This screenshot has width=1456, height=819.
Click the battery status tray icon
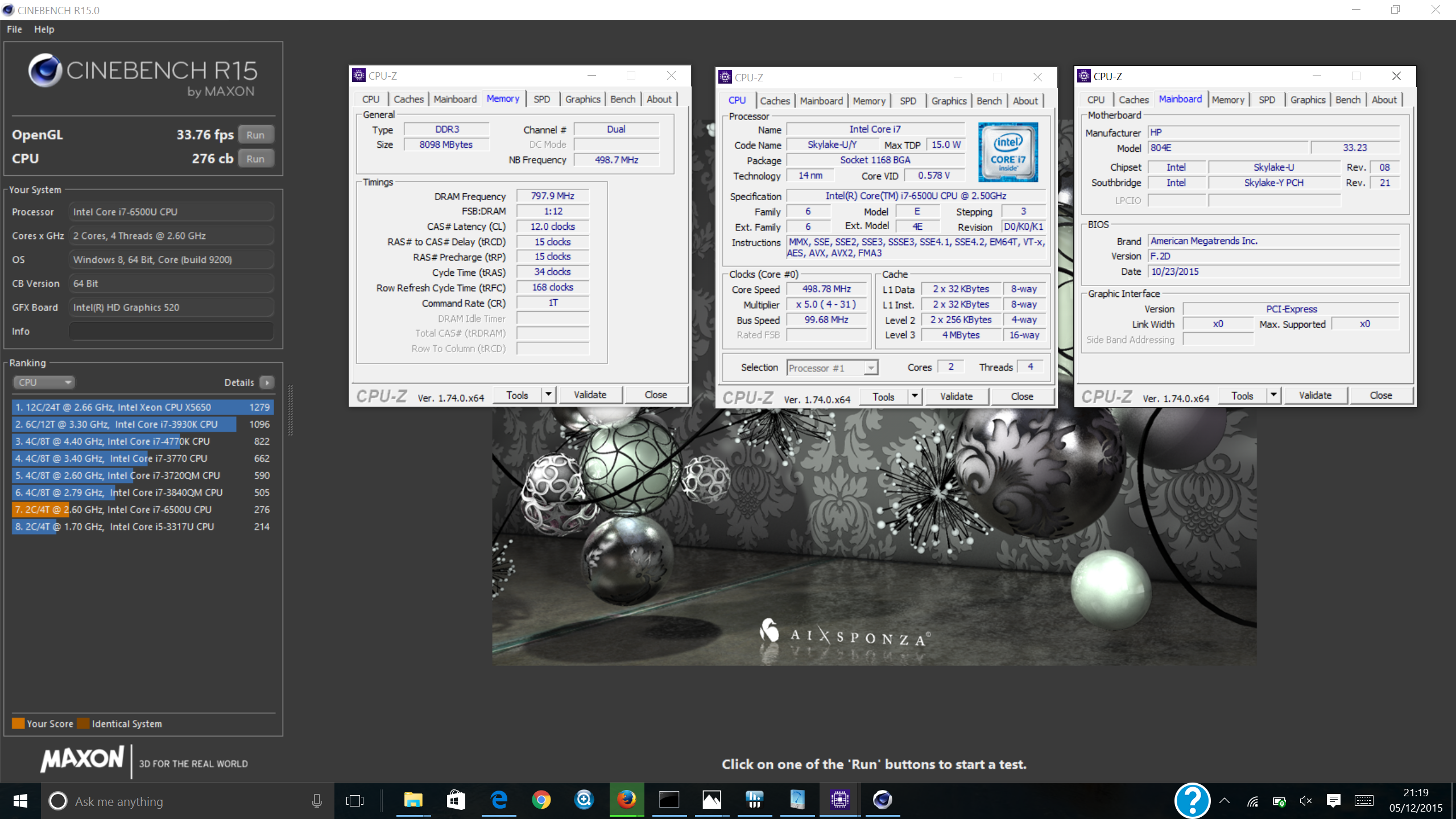[x=1279, y=801]
